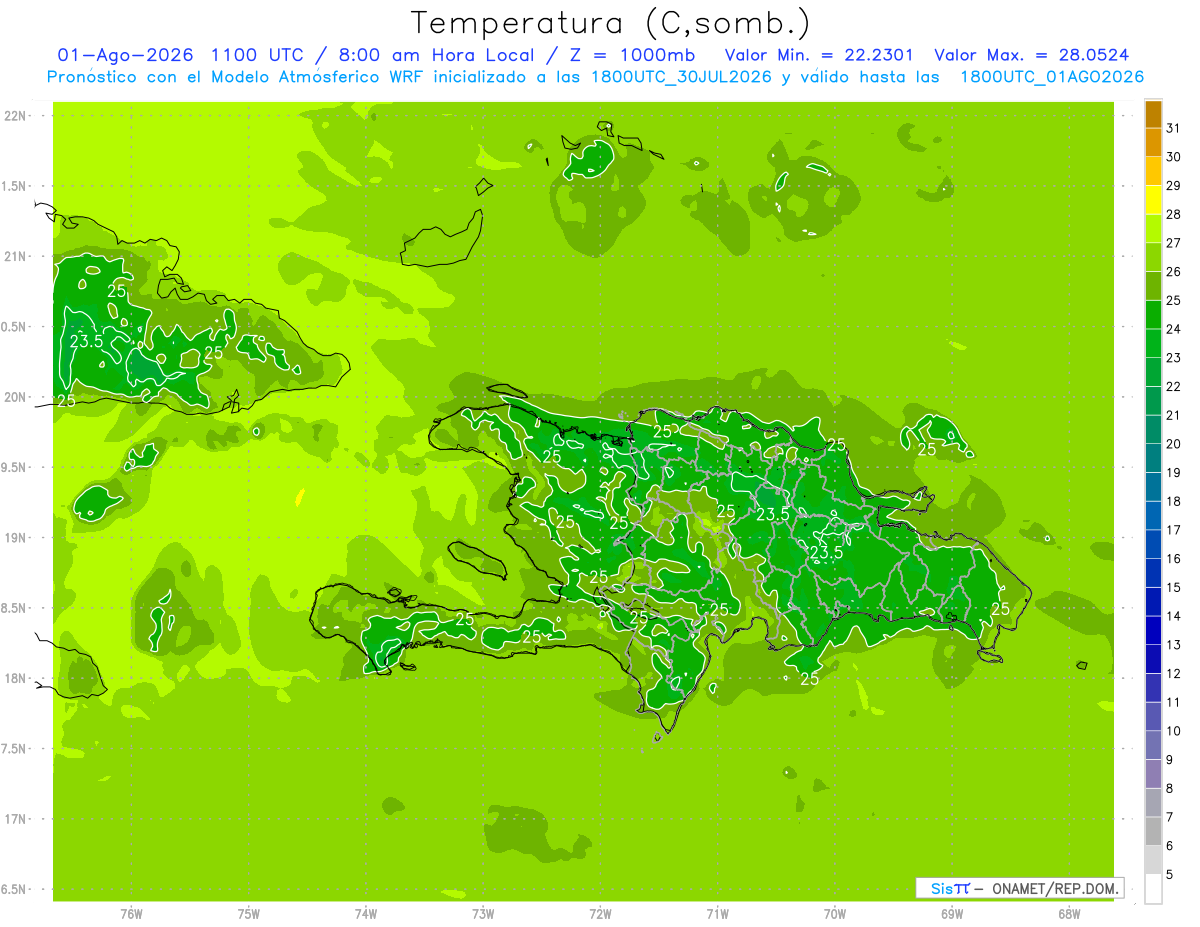
Task: Click the Valor Min. = 22.2301 text
Action: click(818, 55)
